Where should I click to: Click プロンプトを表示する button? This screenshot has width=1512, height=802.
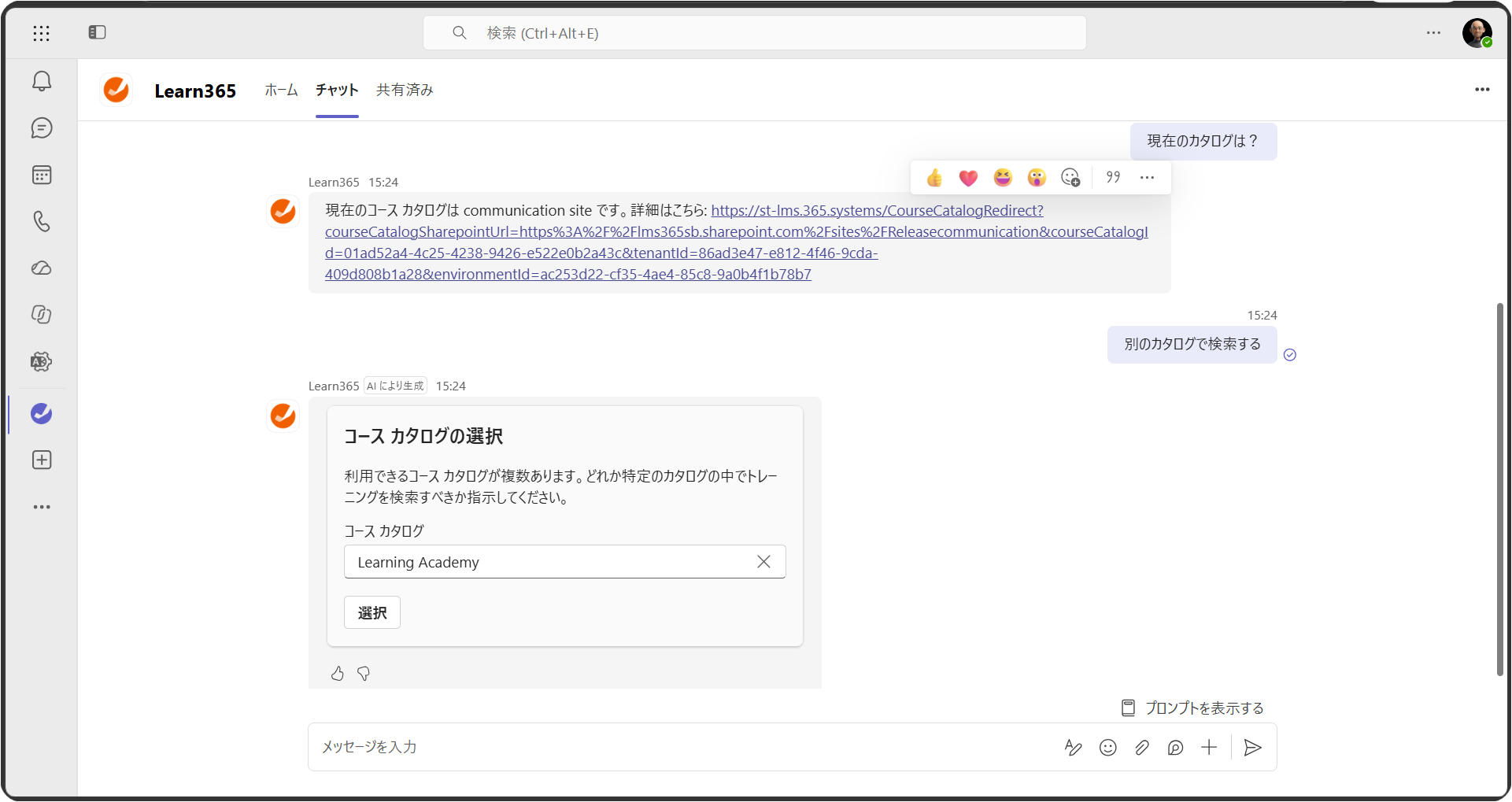[x=1192, y=708]
